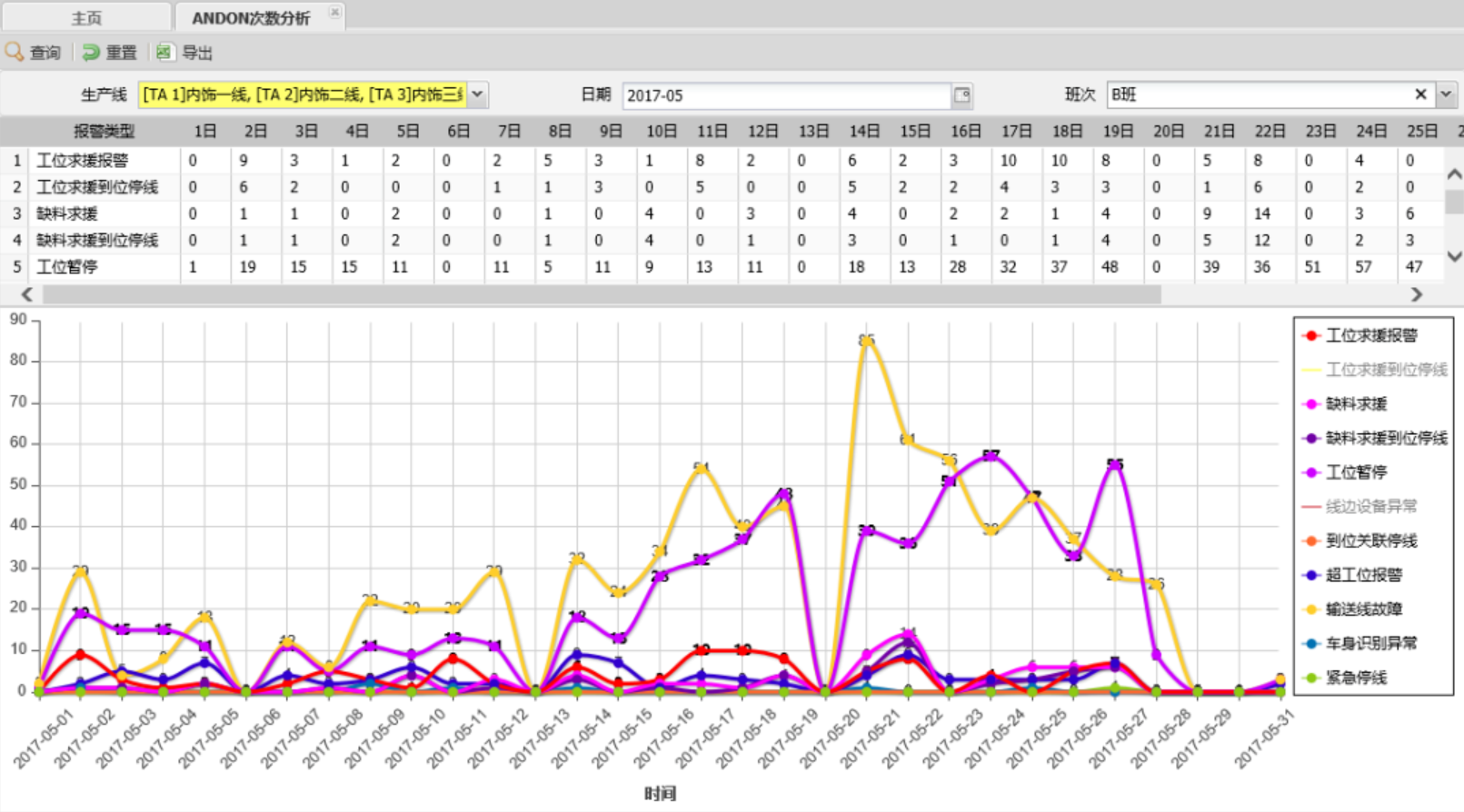Switch to the 主页 tab
Viewport: 1464px width, 812px height.
[x=86, y=18]
